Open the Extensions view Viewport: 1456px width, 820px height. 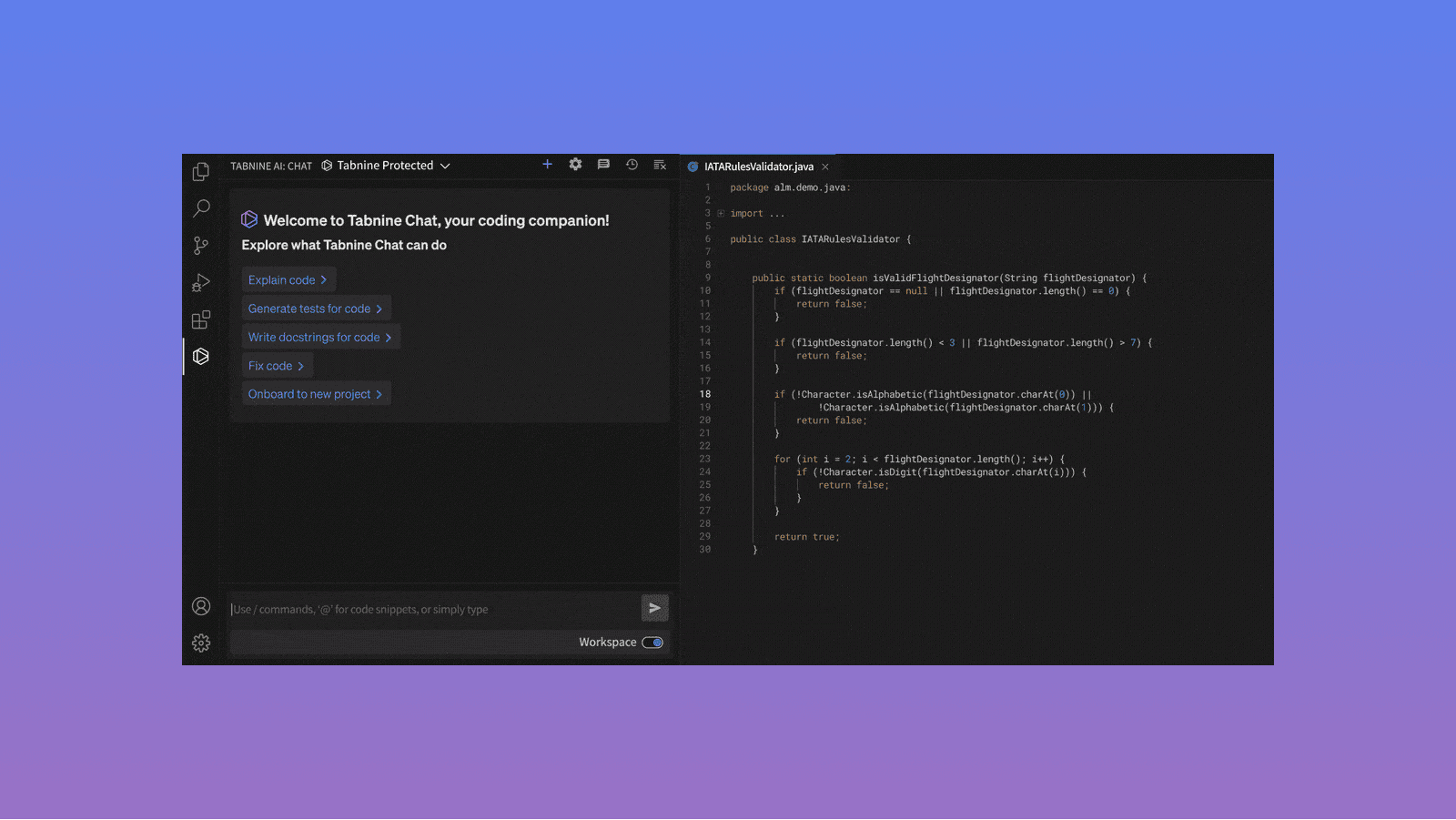click(201, 319)
